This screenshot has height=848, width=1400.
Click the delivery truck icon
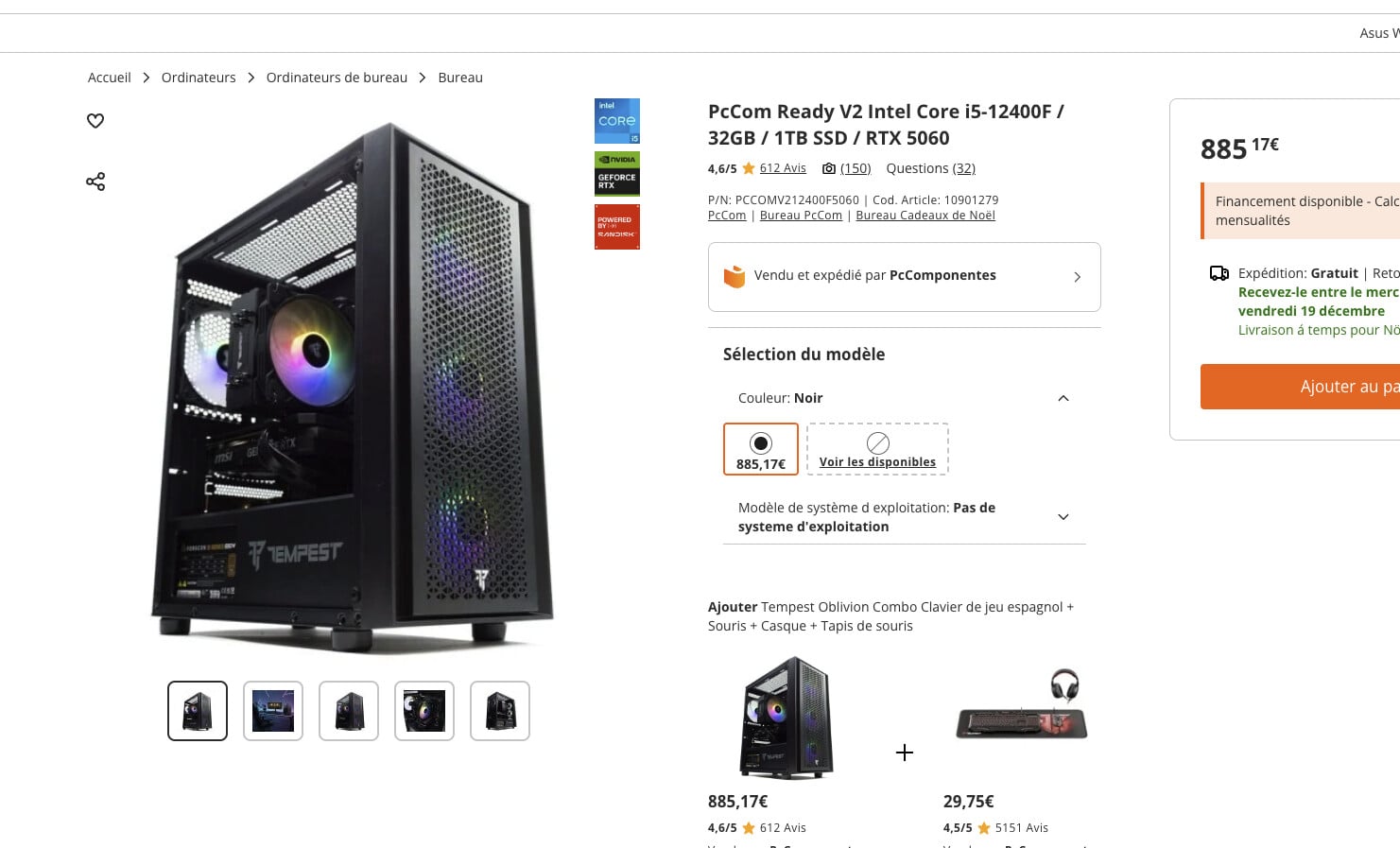coord(1219,273)
